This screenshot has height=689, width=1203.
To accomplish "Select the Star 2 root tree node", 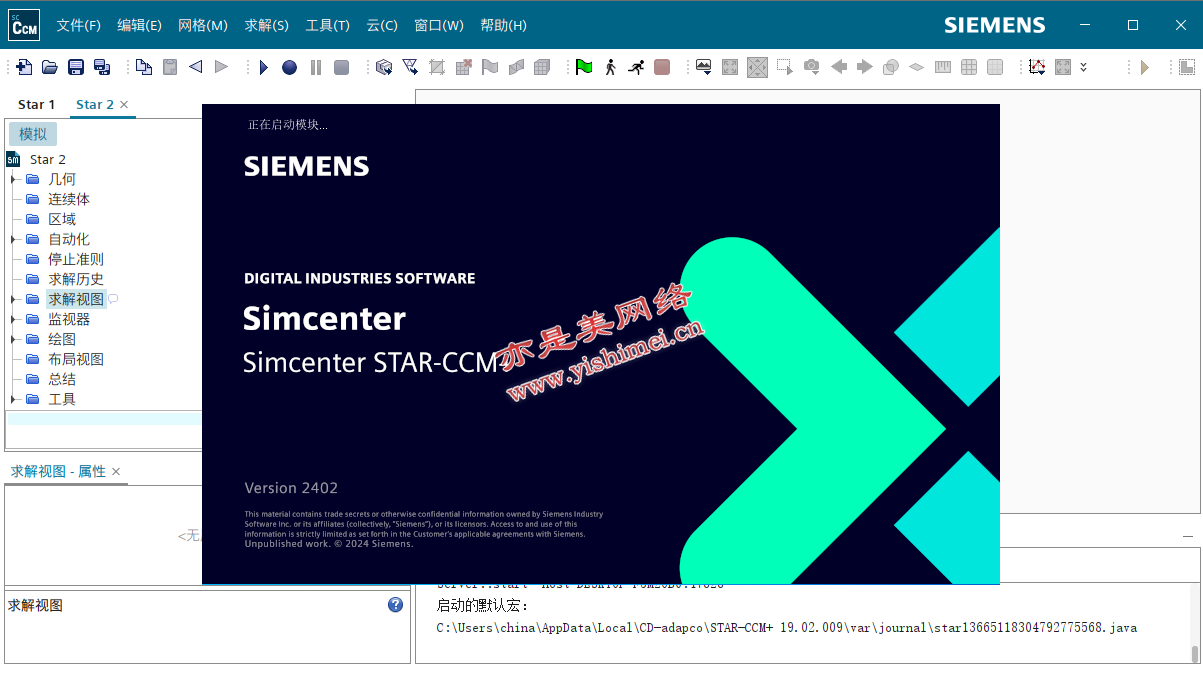I will tap(47, 159).
